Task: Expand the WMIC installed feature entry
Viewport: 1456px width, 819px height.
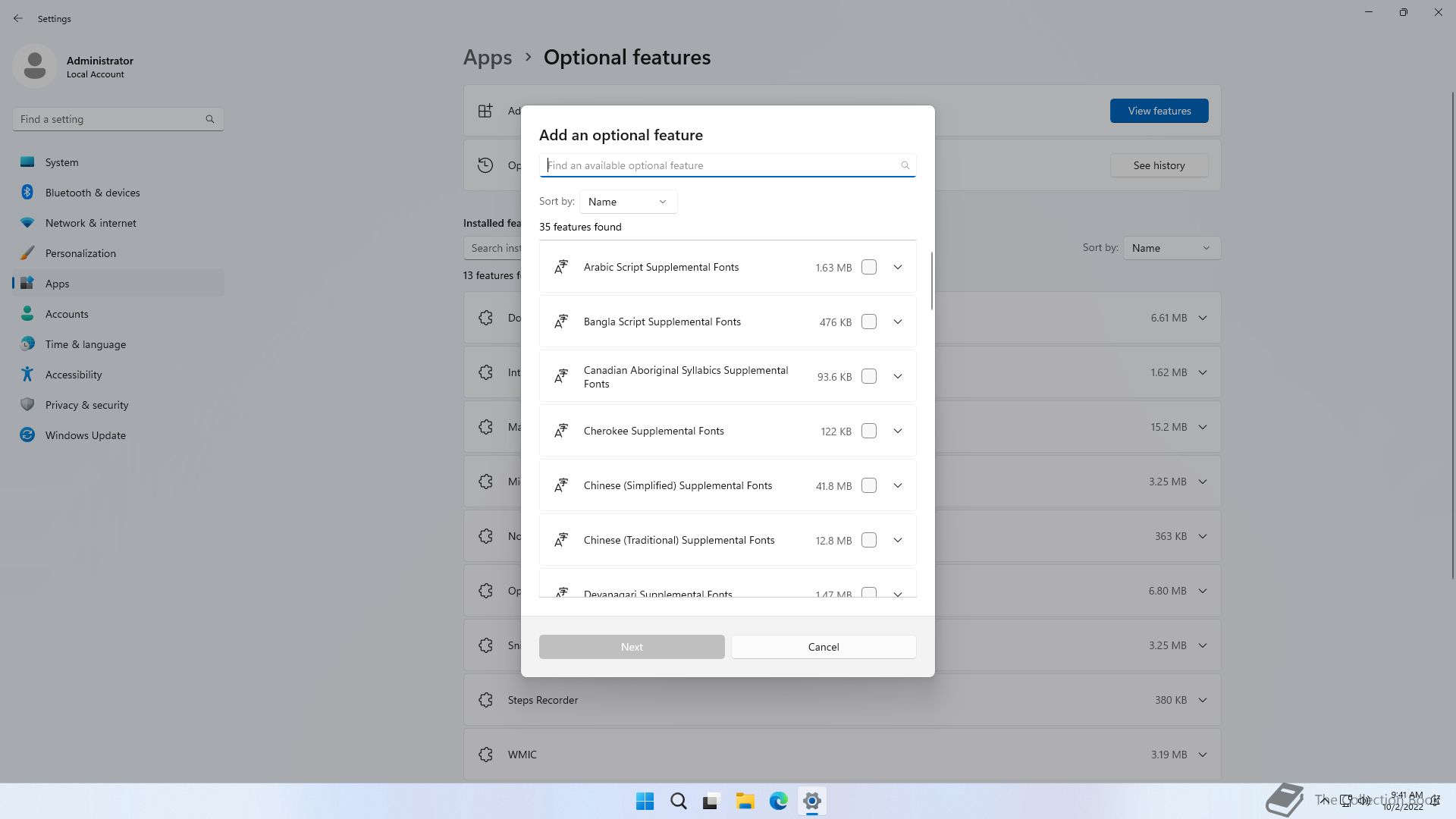Action: [1203, 755]
